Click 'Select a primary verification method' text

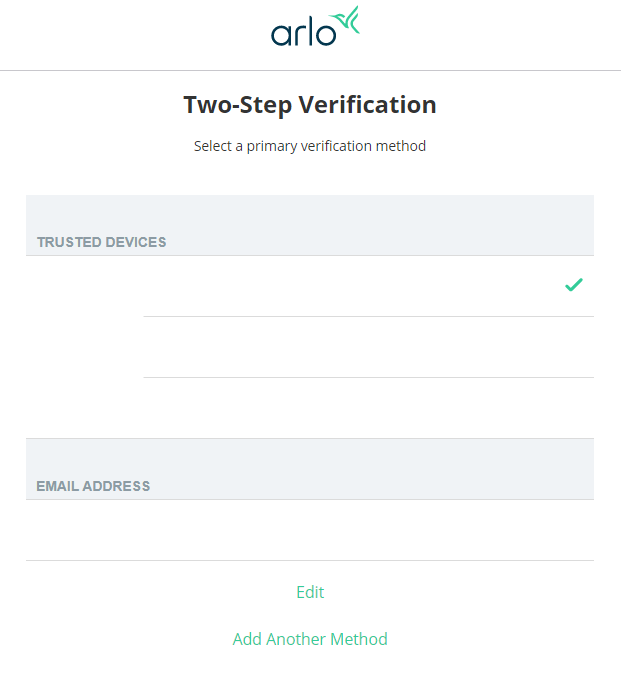click(x=310, y=146)
